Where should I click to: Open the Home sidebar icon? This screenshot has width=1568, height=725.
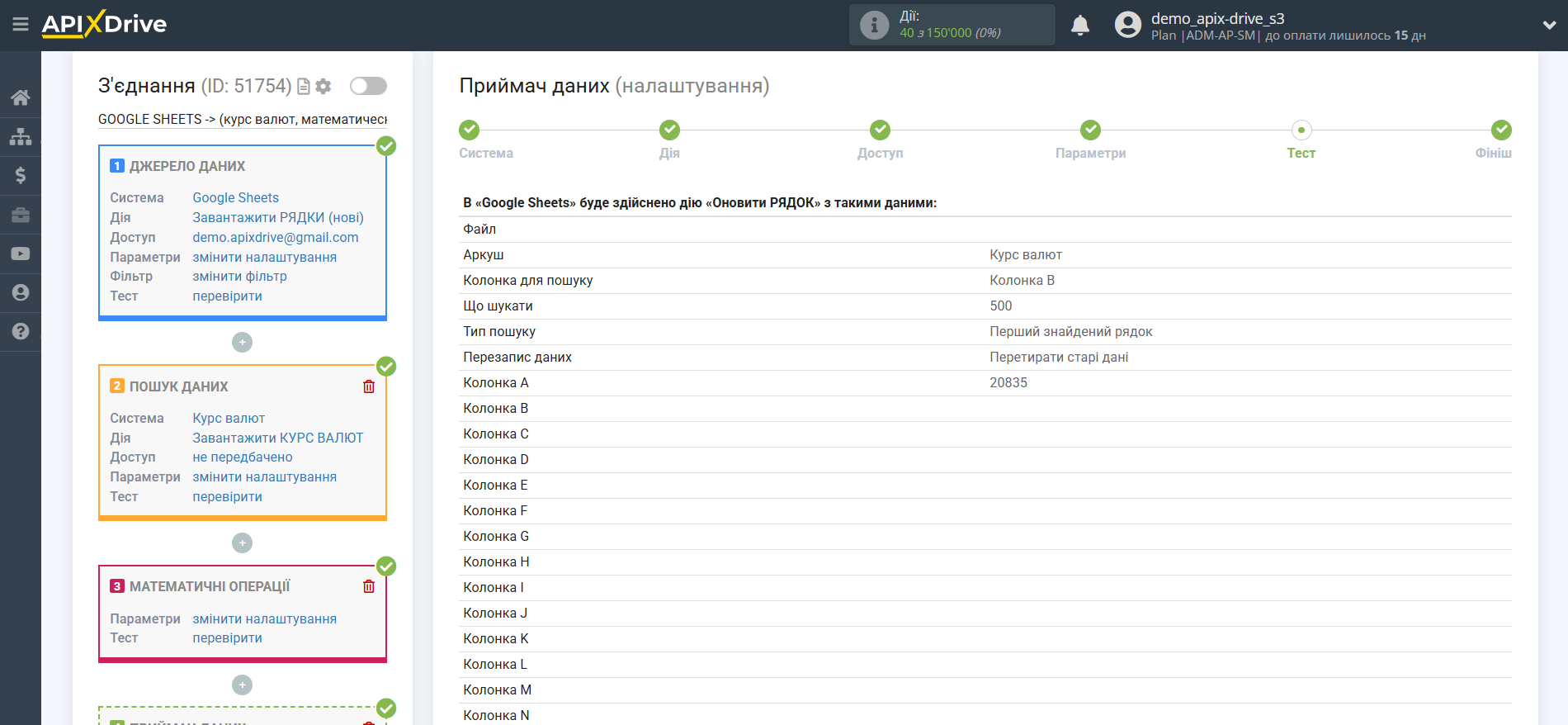(x=21, y=97)
